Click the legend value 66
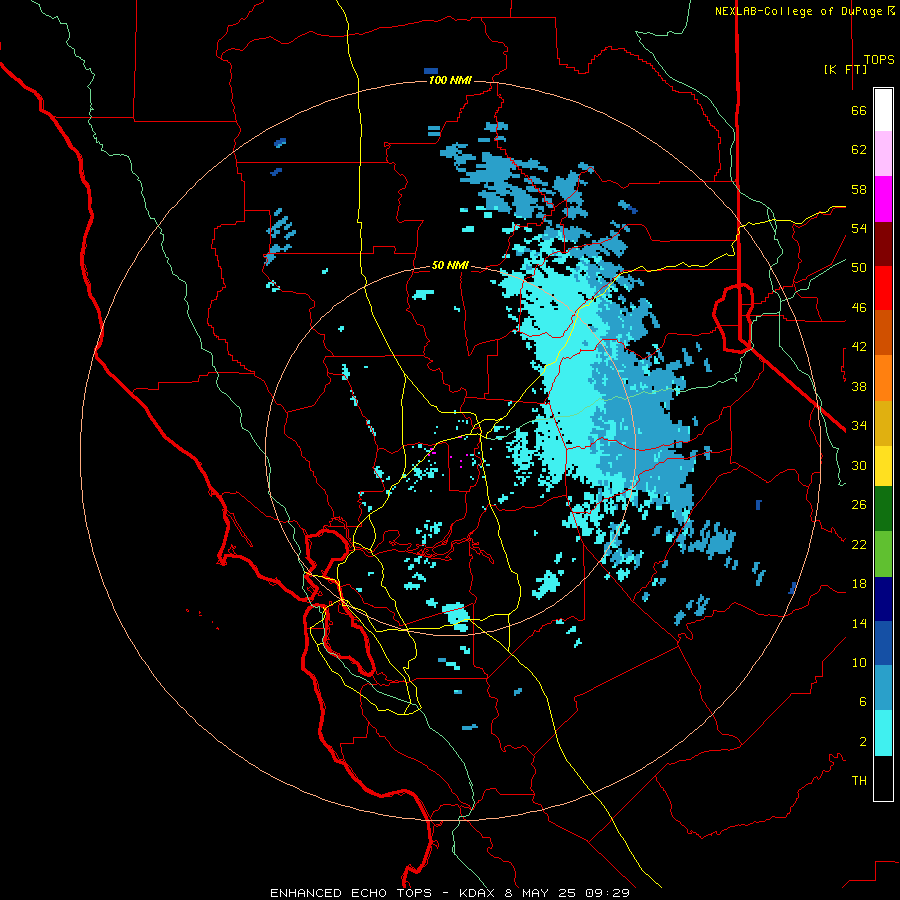This screenshot has width=900, height=900. tap(859, 110)
